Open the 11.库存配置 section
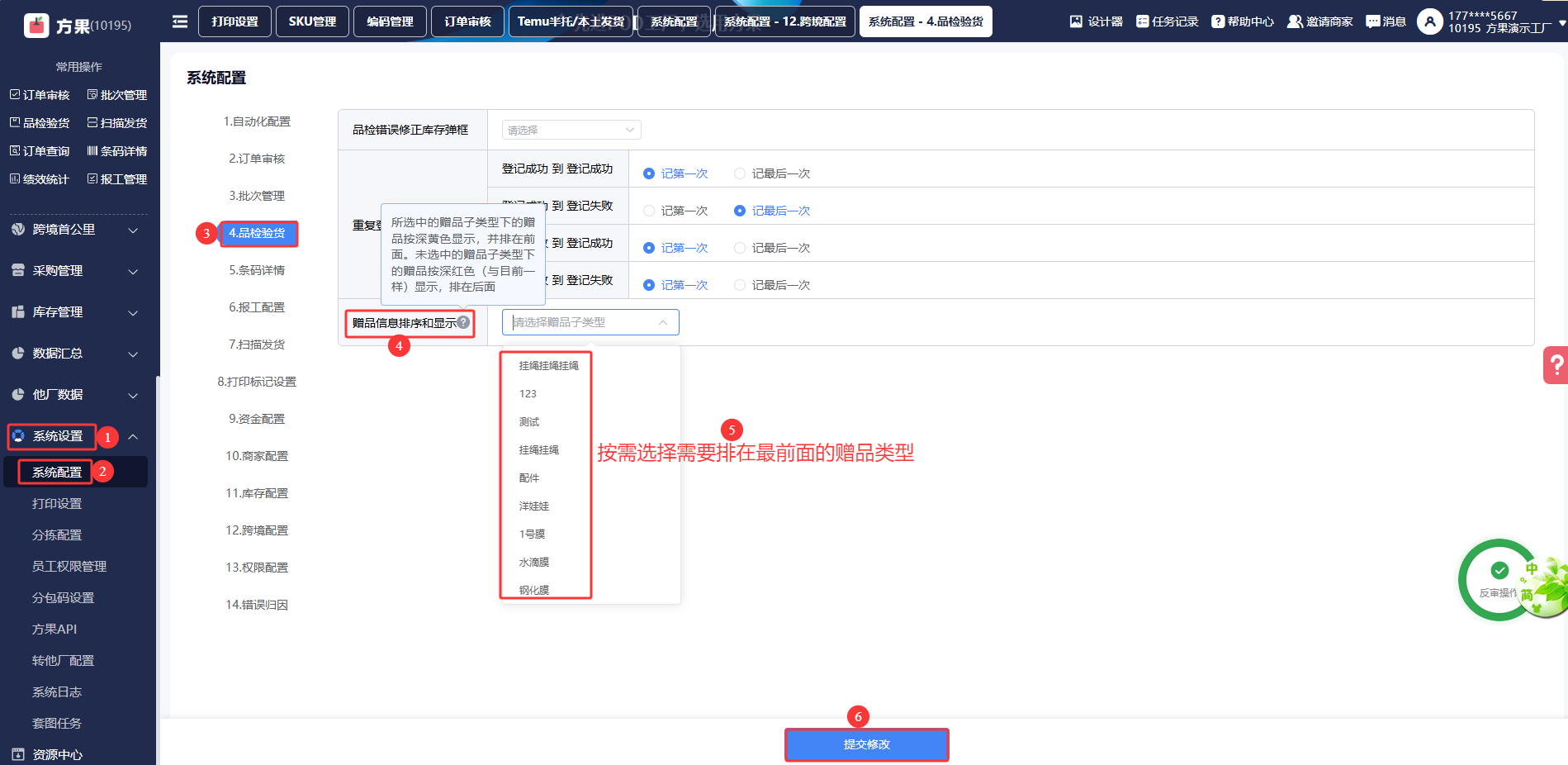The image size is (1568, 765). click(x=257, y=493)
